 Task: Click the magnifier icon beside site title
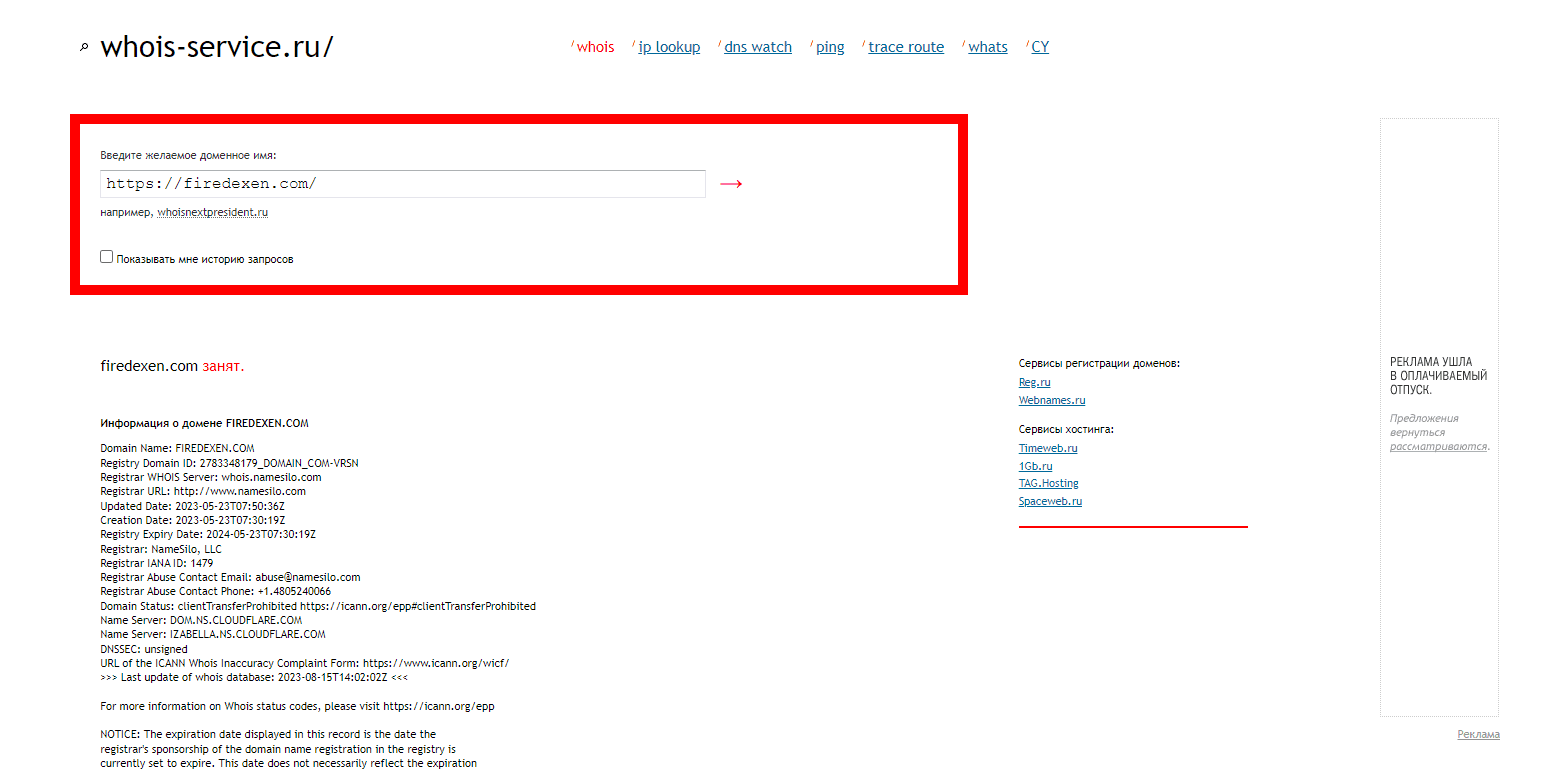[84, 47]
